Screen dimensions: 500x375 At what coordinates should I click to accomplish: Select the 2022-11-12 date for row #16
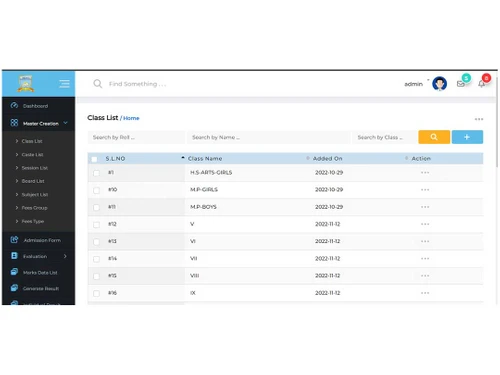point(328,293)
